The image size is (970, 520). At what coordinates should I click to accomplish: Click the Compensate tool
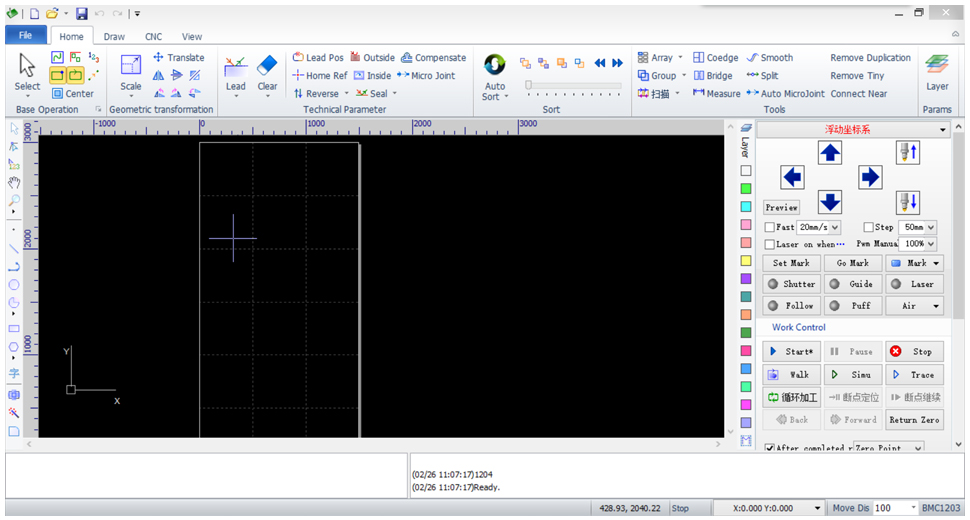(433, 58)
